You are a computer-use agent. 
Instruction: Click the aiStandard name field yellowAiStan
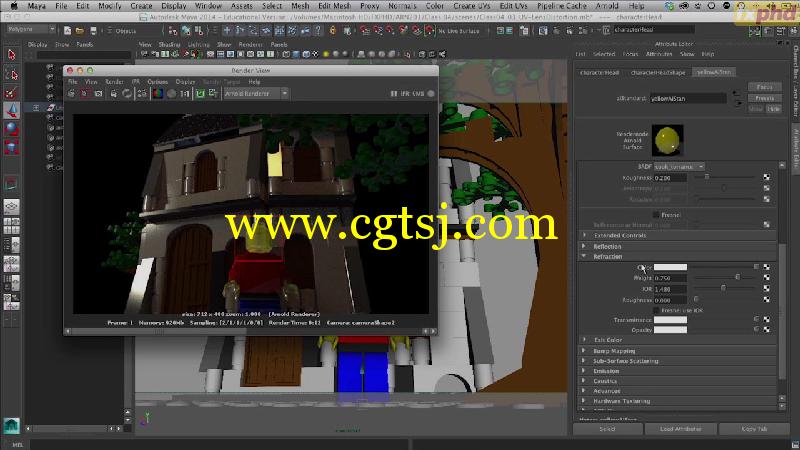tap(688, 98)
